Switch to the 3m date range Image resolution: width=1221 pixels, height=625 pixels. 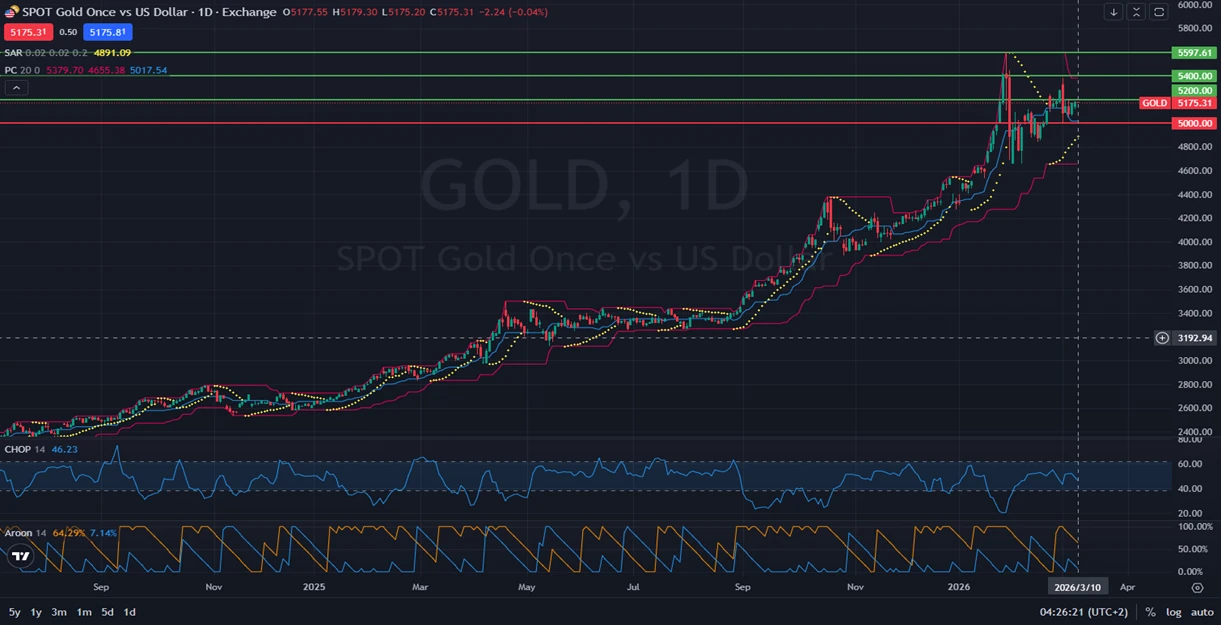[x=59, y=612]
